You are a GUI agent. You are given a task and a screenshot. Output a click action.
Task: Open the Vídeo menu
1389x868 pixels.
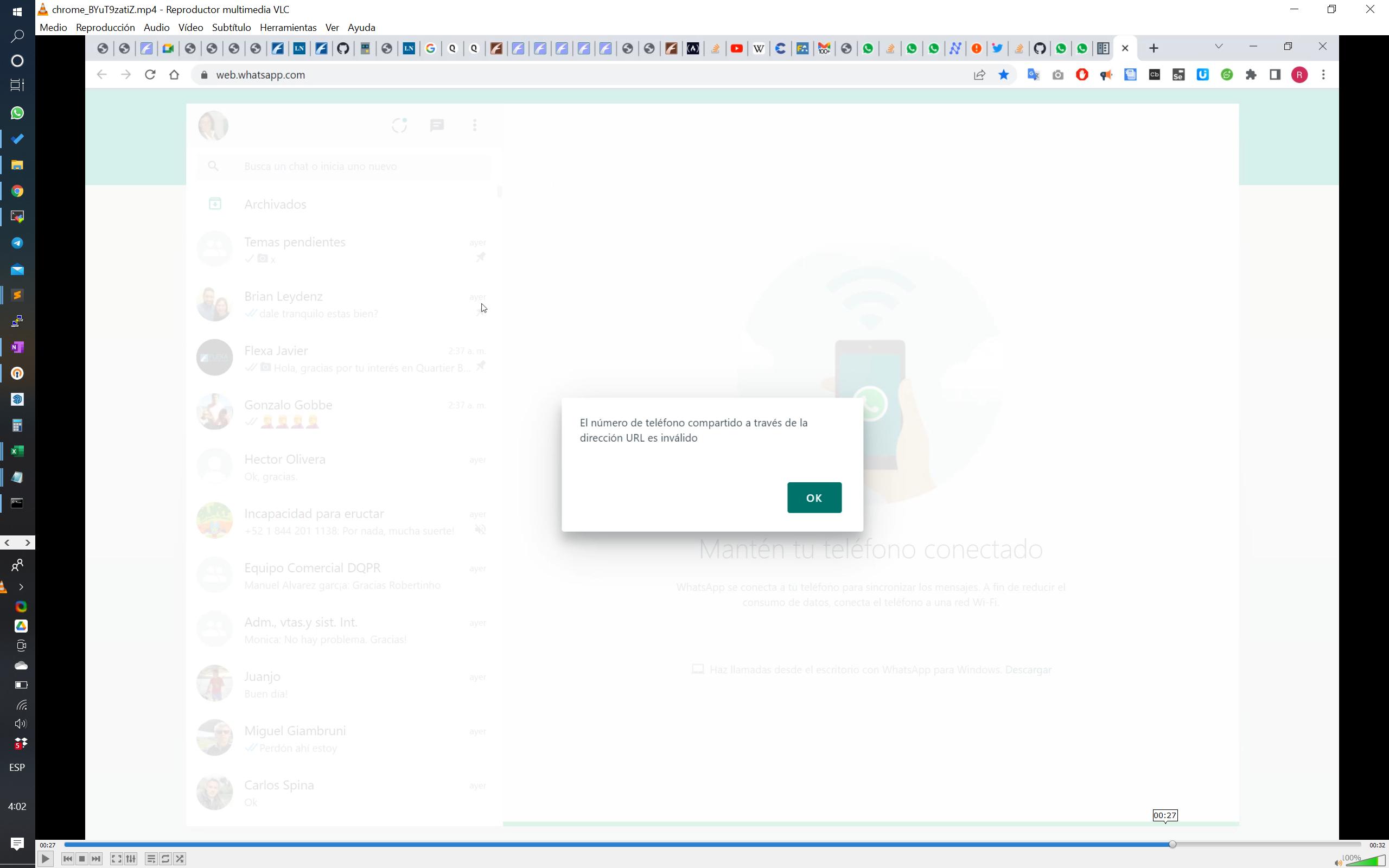coord(190,28)
